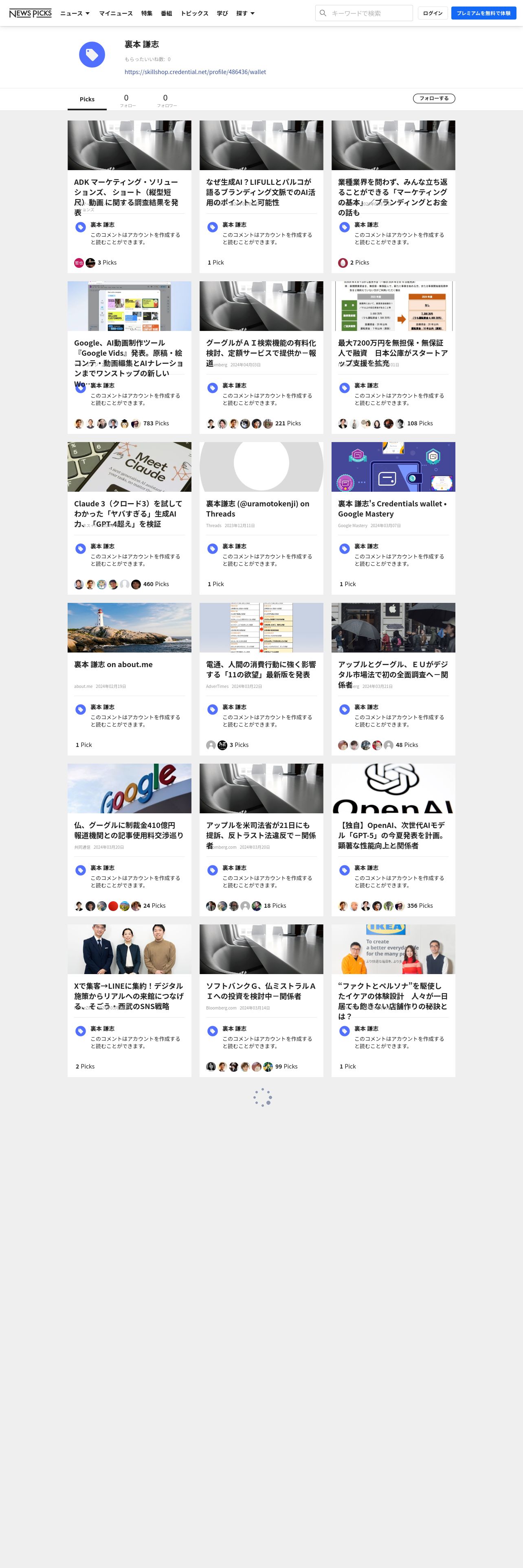Click 裏本 謙志 name on Threads card

point(234,546)
